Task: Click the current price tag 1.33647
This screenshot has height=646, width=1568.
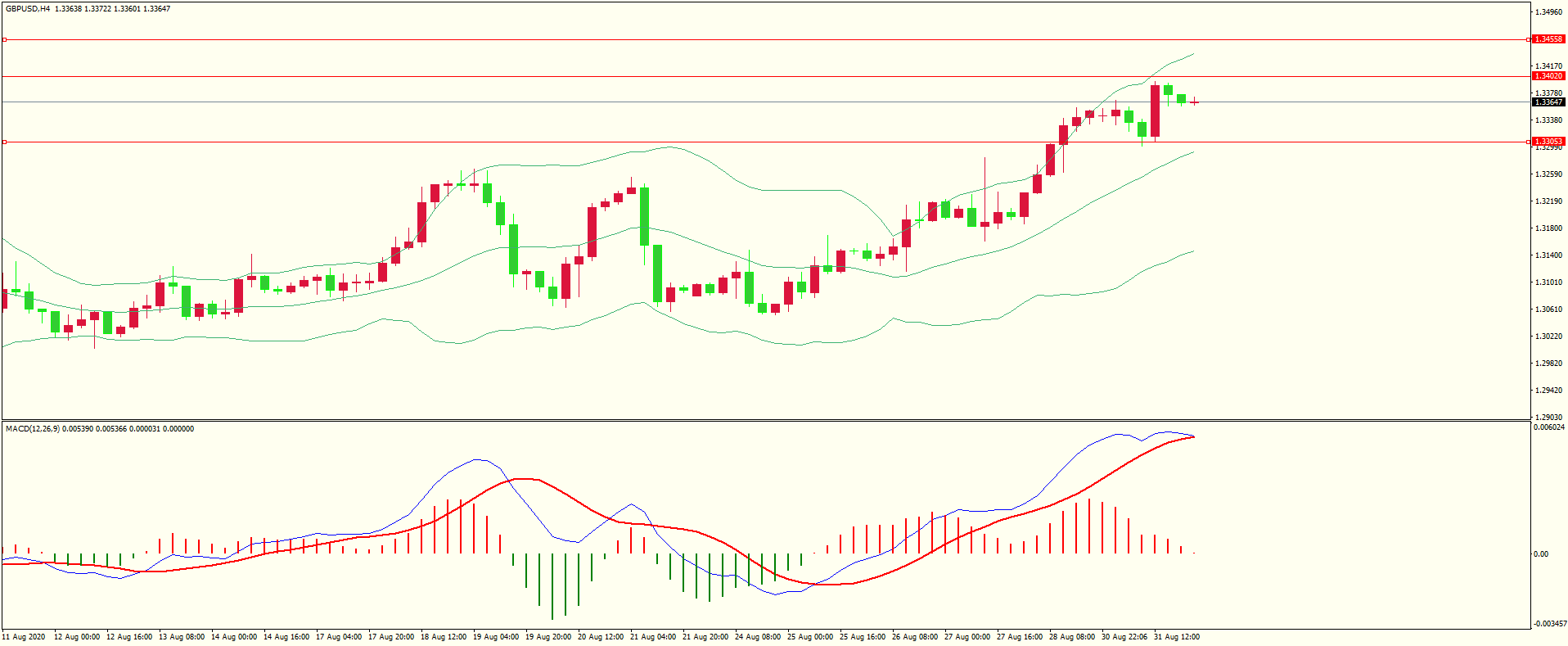Action: [1548, 102]
